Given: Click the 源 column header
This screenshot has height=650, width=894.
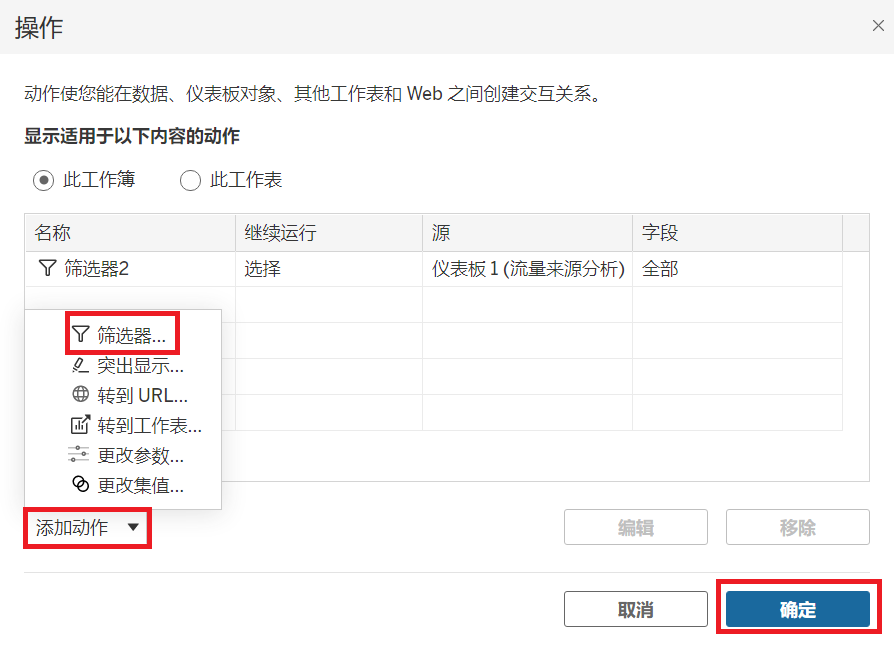Looking at the screenshot, I should pyautogui.click(x=527, y=233).
